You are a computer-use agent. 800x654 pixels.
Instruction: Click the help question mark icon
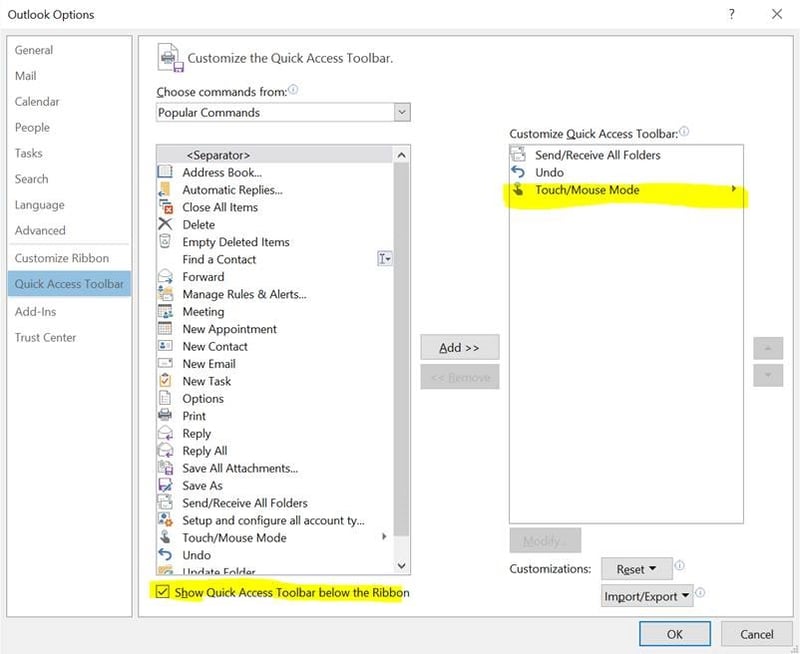[x=732, y=14]
